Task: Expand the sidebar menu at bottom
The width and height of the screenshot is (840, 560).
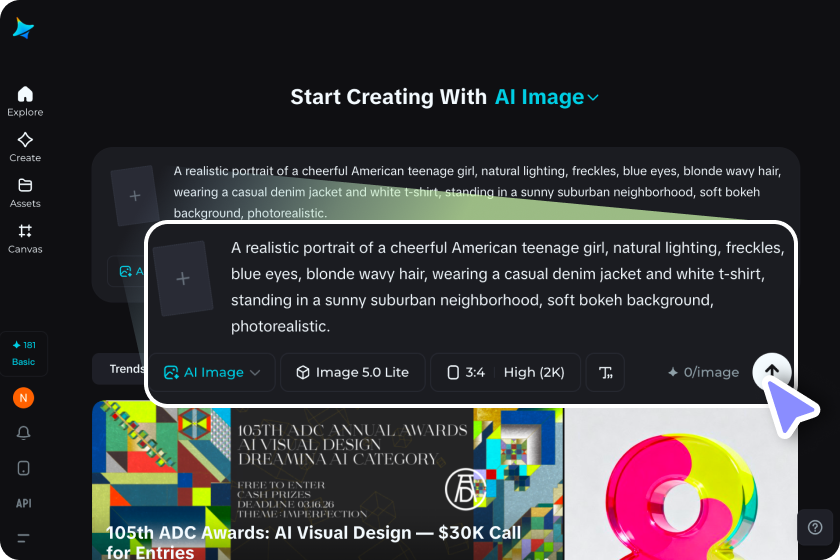Action: pos(24,538)
